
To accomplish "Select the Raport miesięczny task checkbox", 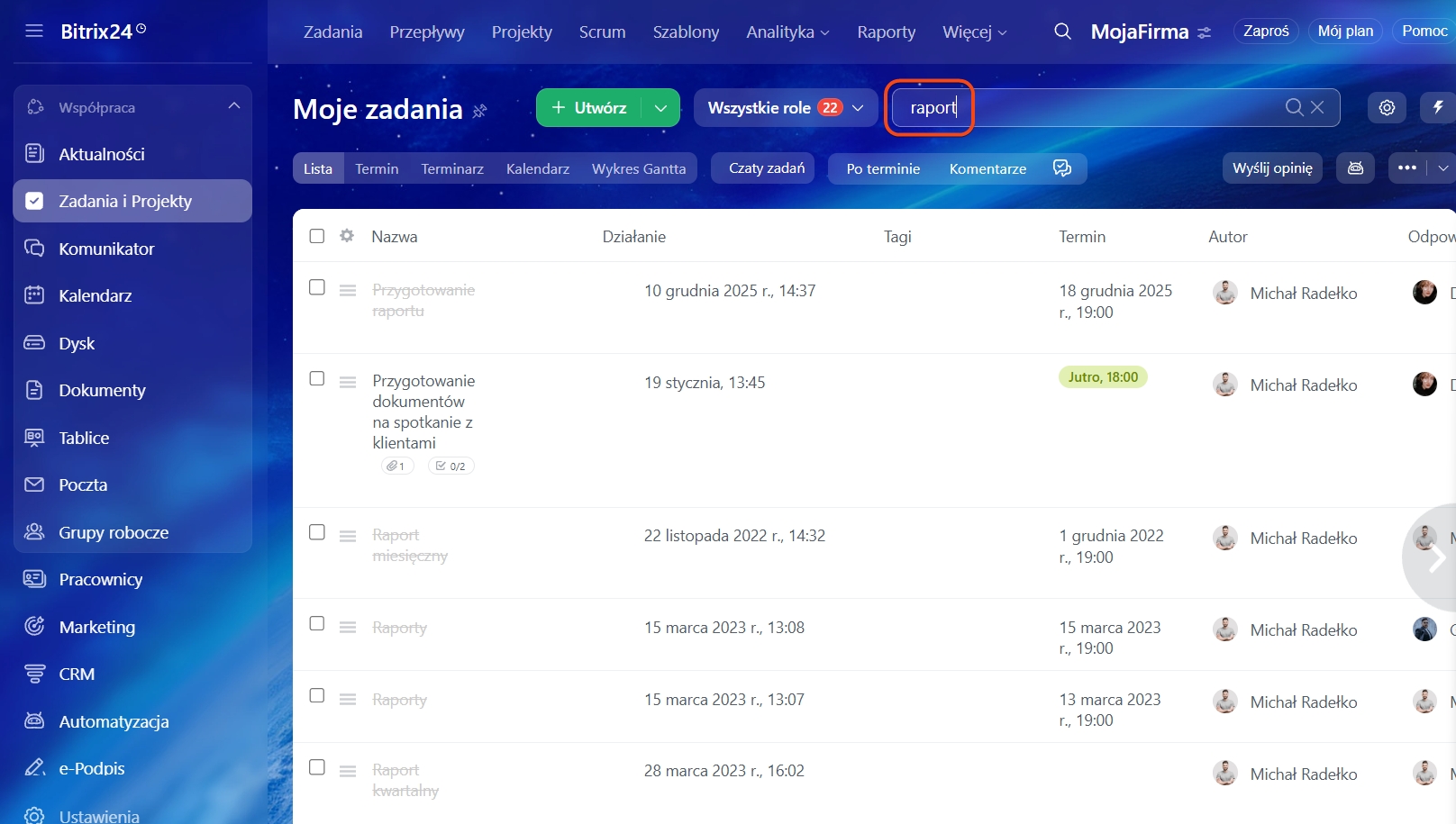I will click(316, 532).
